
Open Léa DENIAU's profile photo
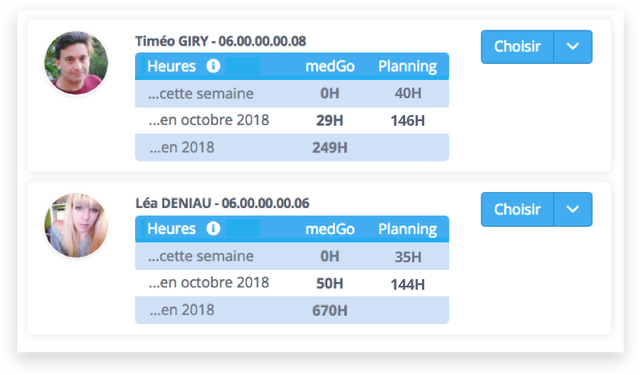click(76, 225)
